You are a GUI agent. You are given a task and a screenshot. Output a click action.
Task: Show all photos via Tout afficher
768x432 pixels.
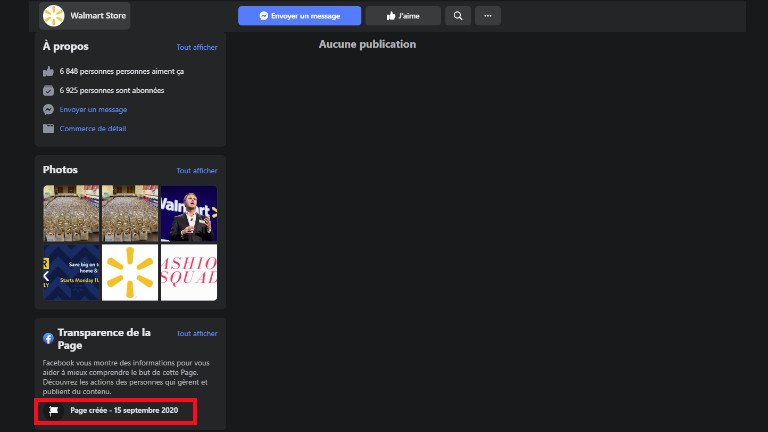pyautogui.click(x=197, y=170)
